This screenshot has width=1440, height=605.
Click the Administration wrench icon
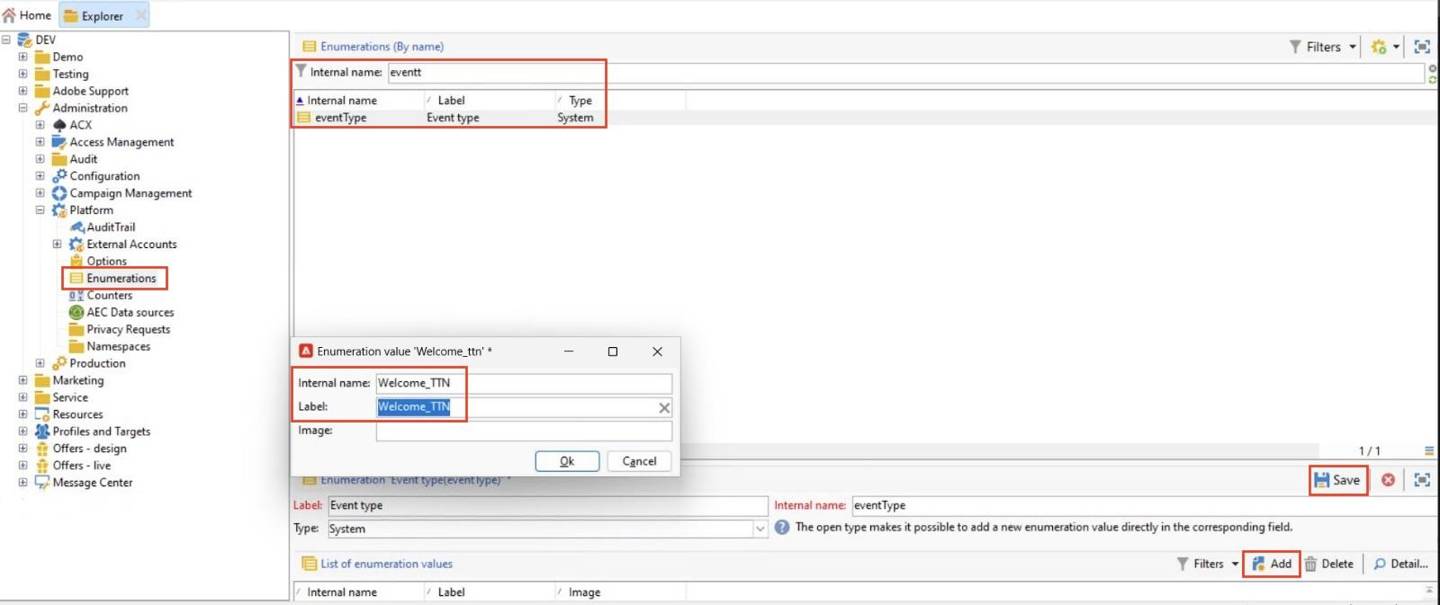pos(42,108)
